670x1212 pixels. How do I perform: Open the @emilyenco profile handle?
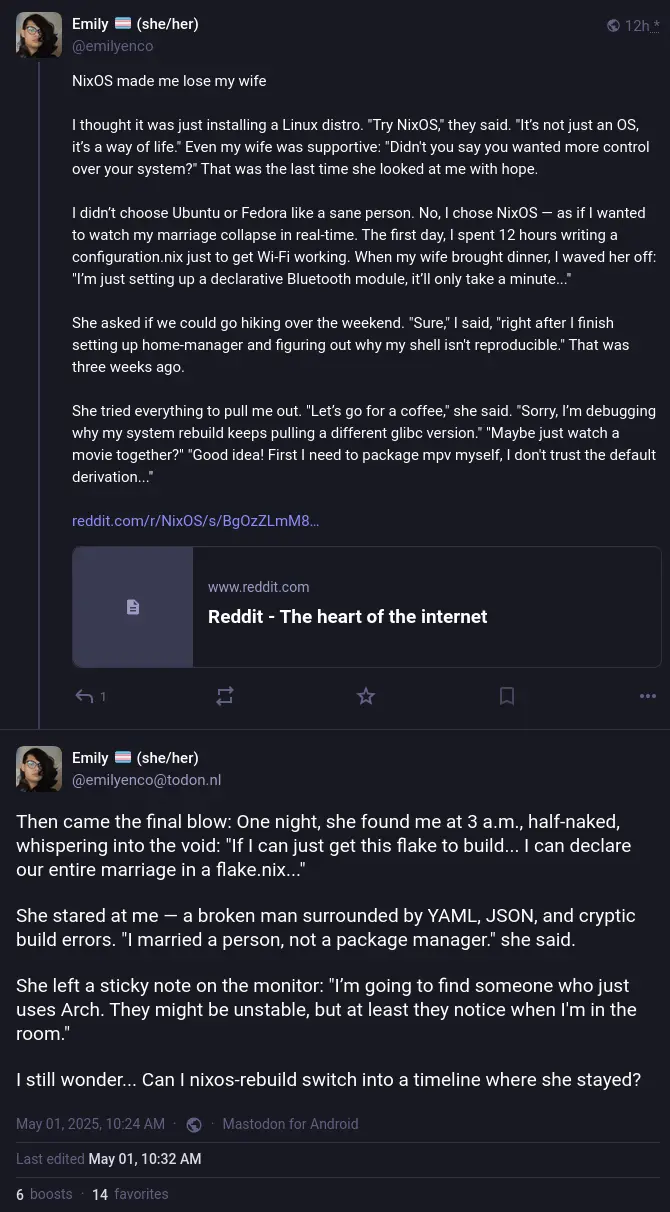[112, 46]
